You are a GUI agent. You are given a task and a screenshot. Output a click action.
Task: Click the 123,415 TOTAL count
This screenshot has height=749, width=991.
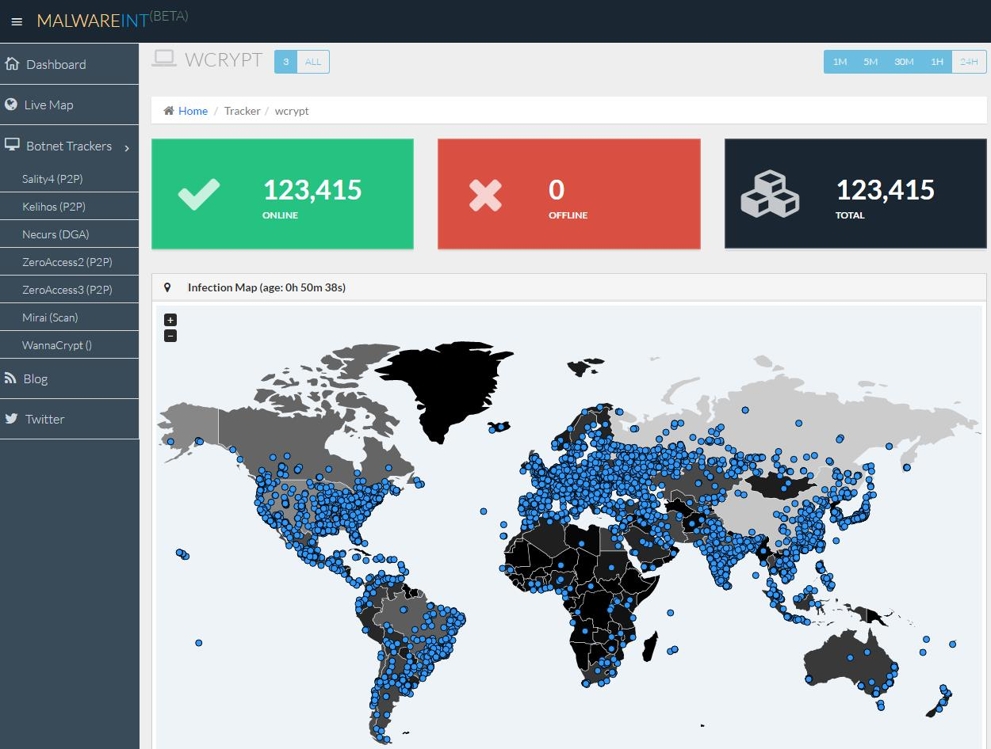click(x=885, y=190)
